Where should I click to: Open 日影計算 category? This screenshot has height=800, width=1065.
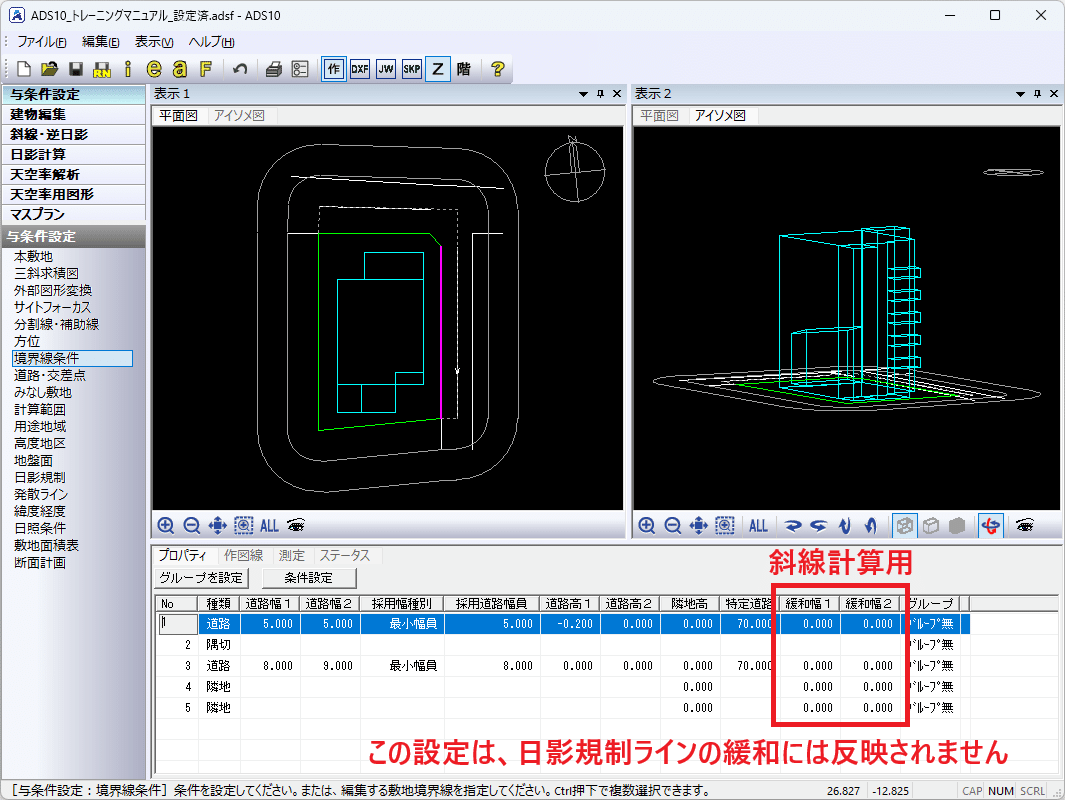[x=73, y=154]
